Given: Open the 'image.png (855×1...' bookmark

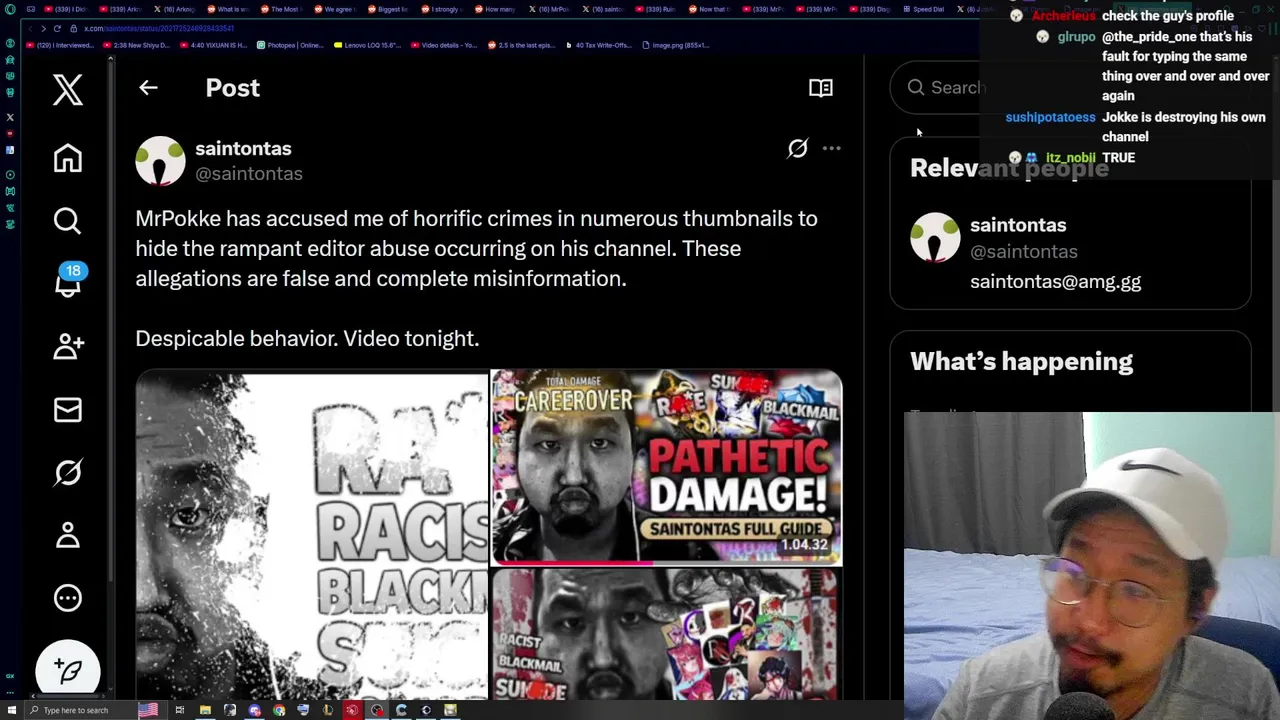Looking at the screenshot, I should [x=675, y=45].
